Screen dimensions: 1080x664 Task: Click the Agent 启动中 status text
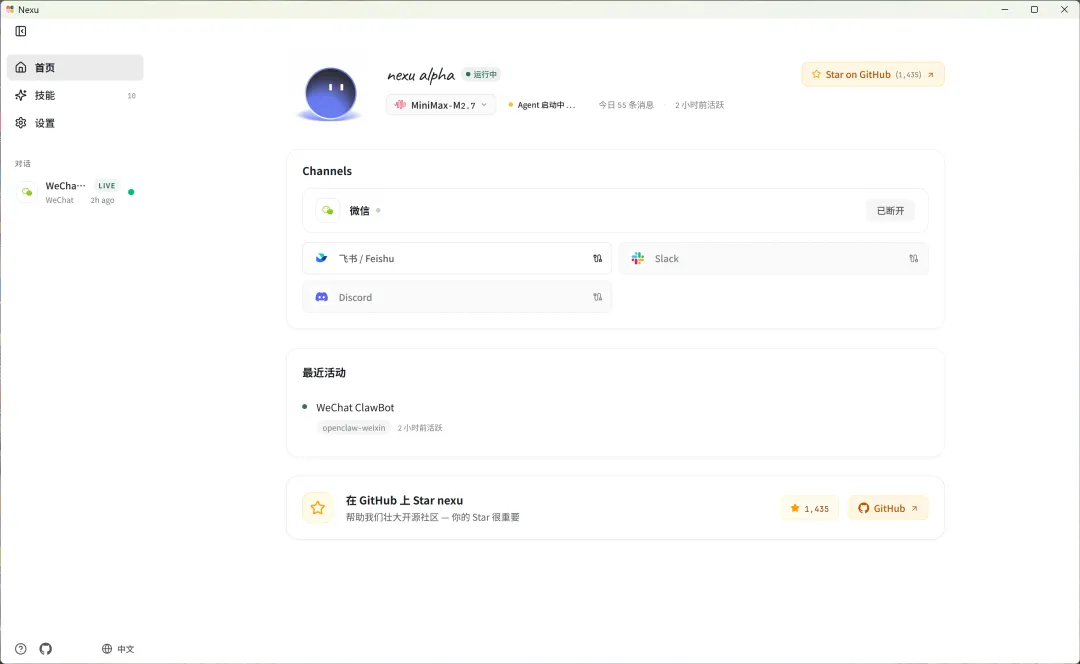[541, 105]
